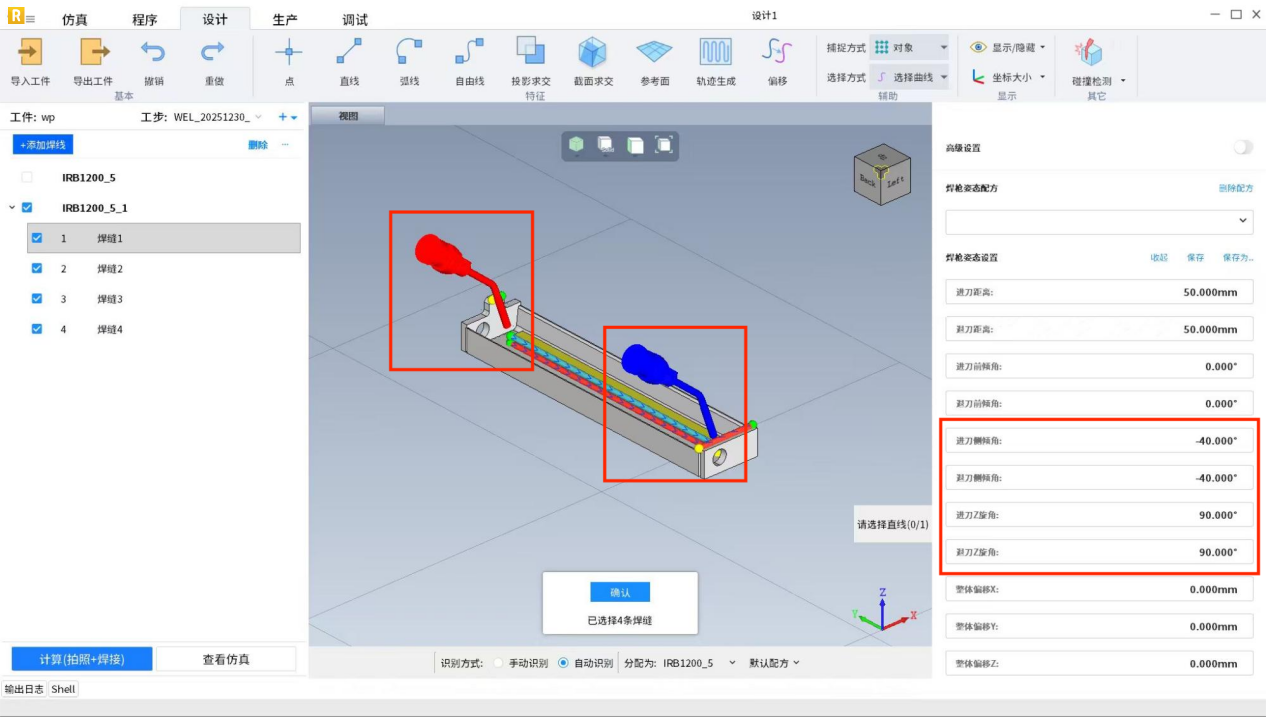
Task: Collapse the IRB1200_5_1 tree node
Action: (x=12, y=208)
